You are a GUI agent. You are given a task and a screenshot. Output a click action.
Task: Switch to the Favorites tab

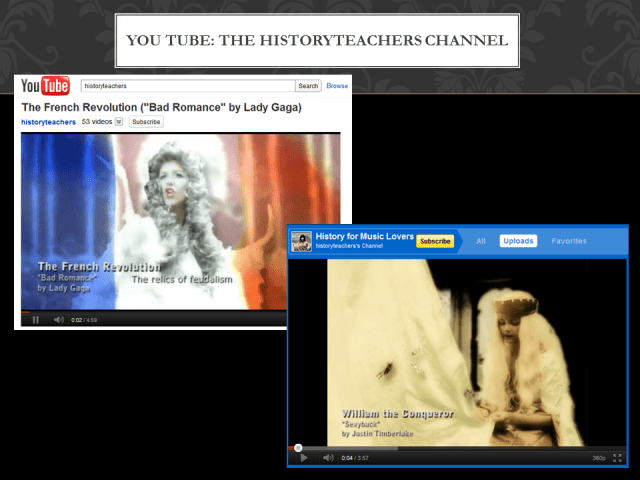click(569, 241)
